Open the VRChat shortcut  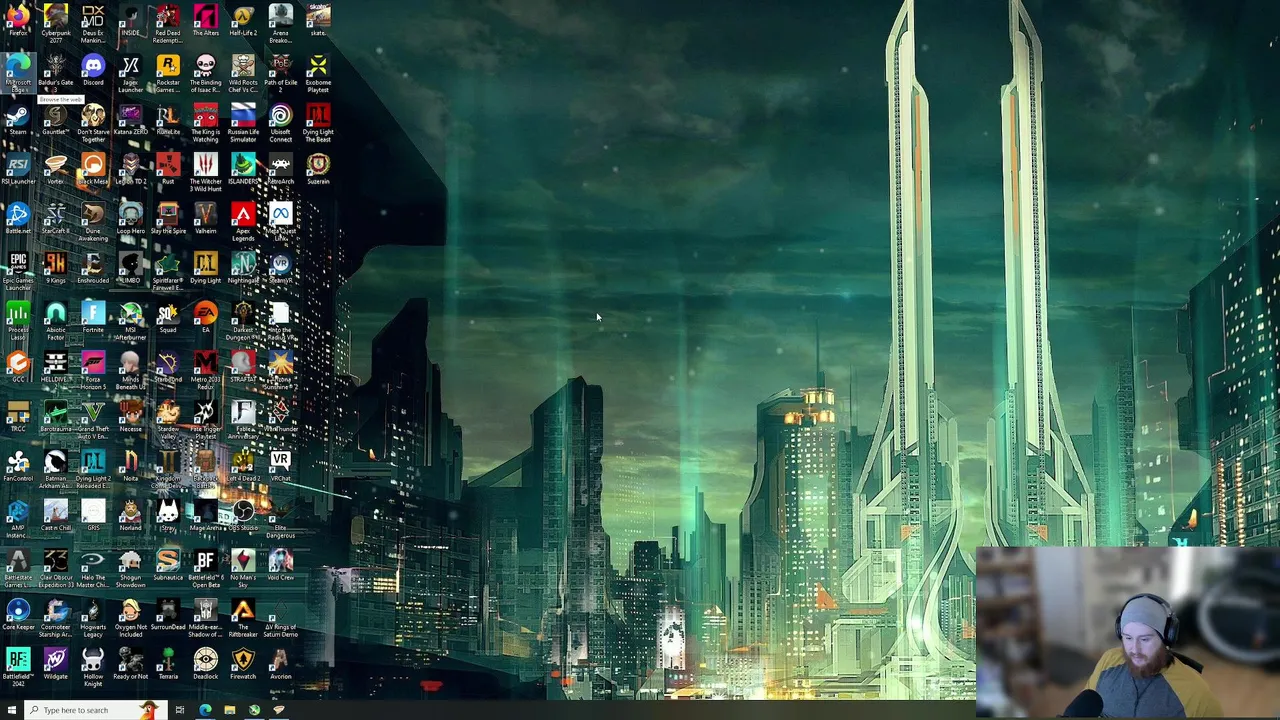[x=280, y=467]
